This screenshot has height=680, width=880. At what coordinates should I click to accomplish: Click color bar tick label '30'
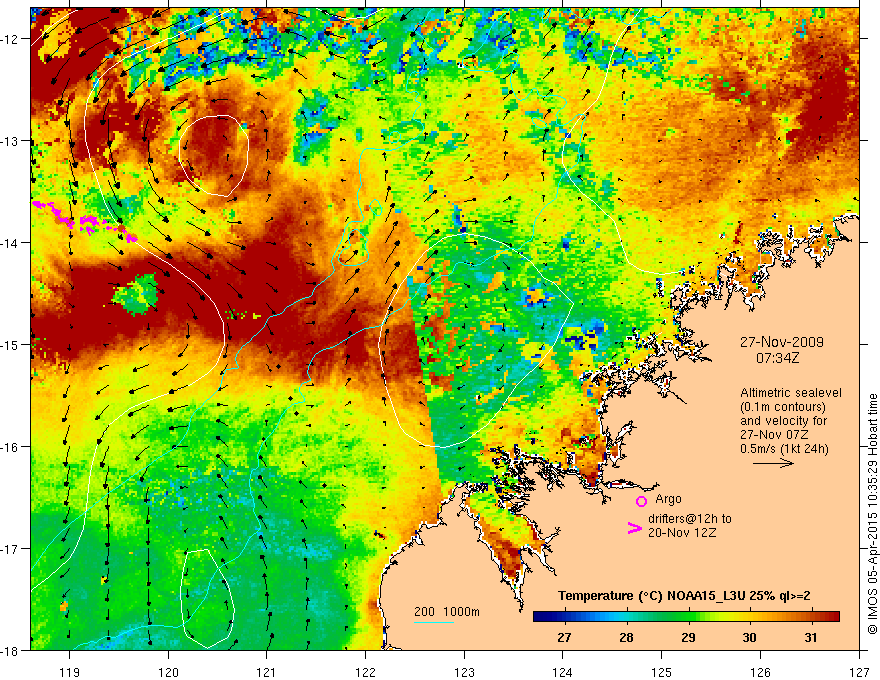[749, 638]
